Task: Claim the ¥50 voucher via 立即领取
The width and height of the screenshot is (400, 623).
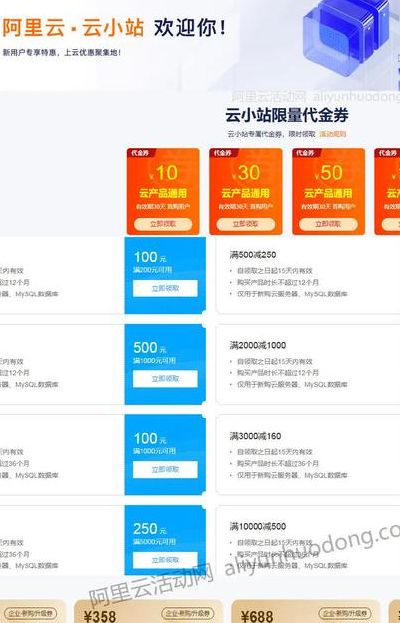Action: (x=328, y=224)
